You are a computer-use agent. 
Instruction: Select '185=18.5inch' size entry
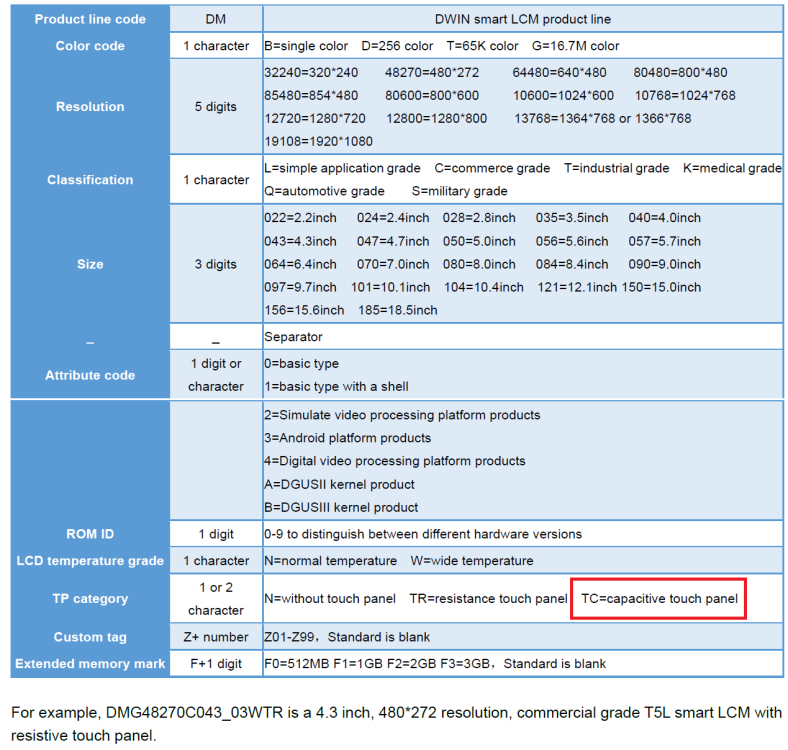(x=398, y=311)
